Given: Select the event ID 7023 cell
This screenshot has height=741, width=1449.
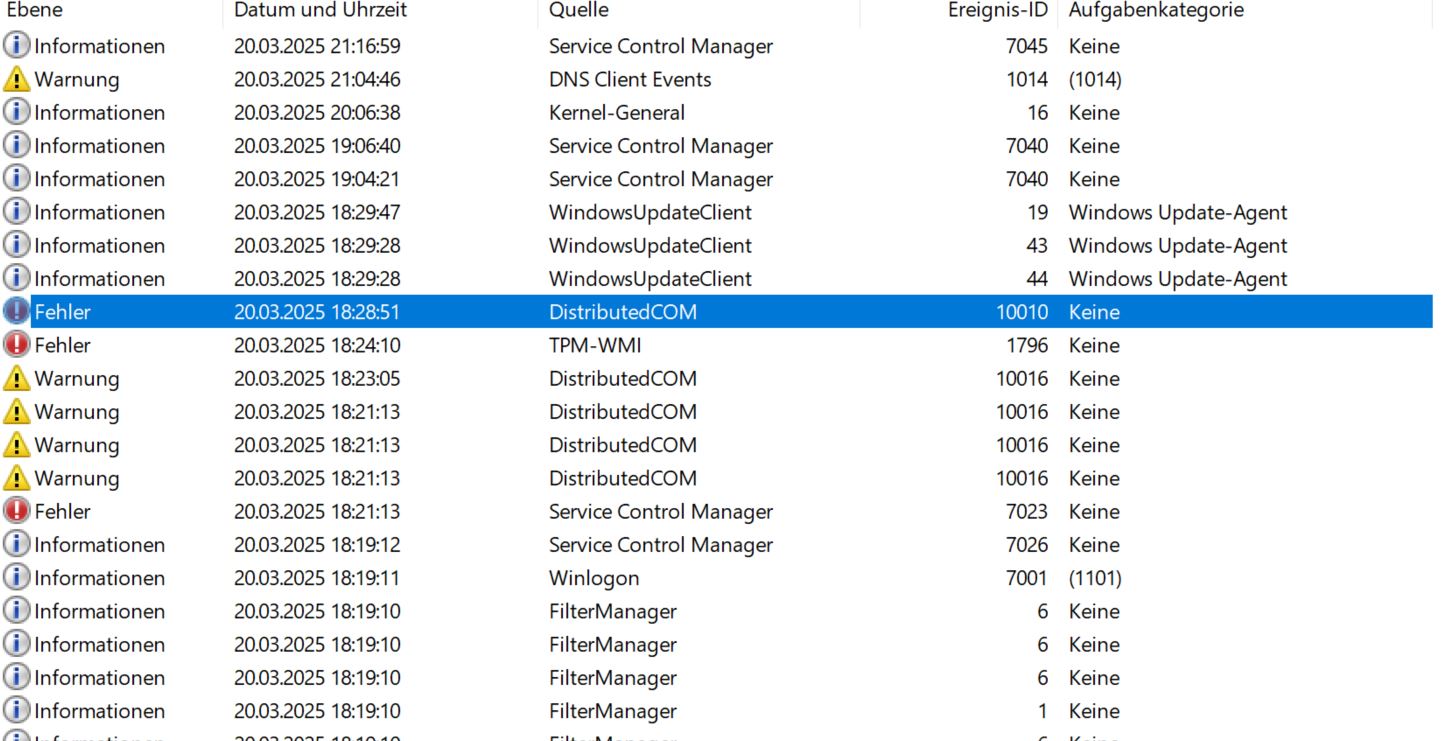Looking at the screenshot, I should click(x=1027, y=511).
